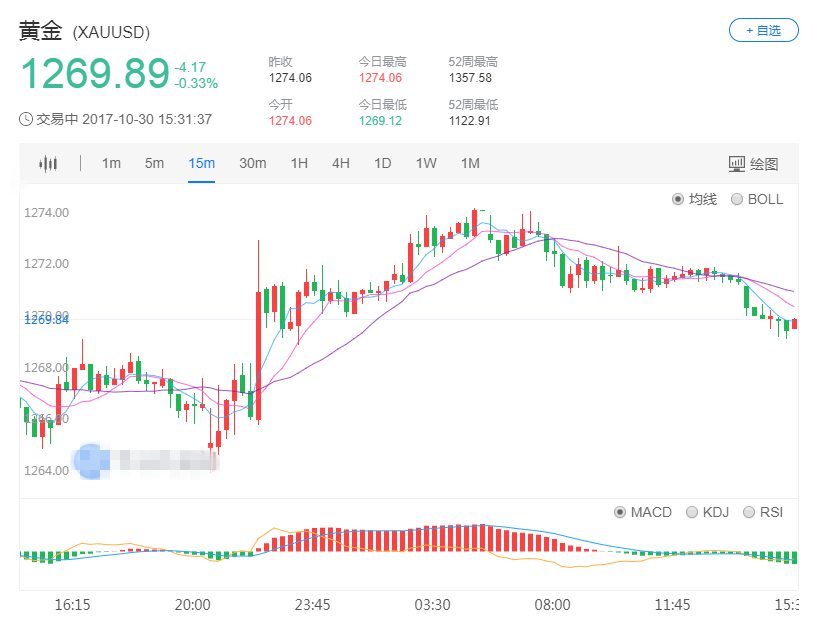Click the 1269.84 current price marker
Viewport: 814px width, 637px height.
tap(45, 320)
